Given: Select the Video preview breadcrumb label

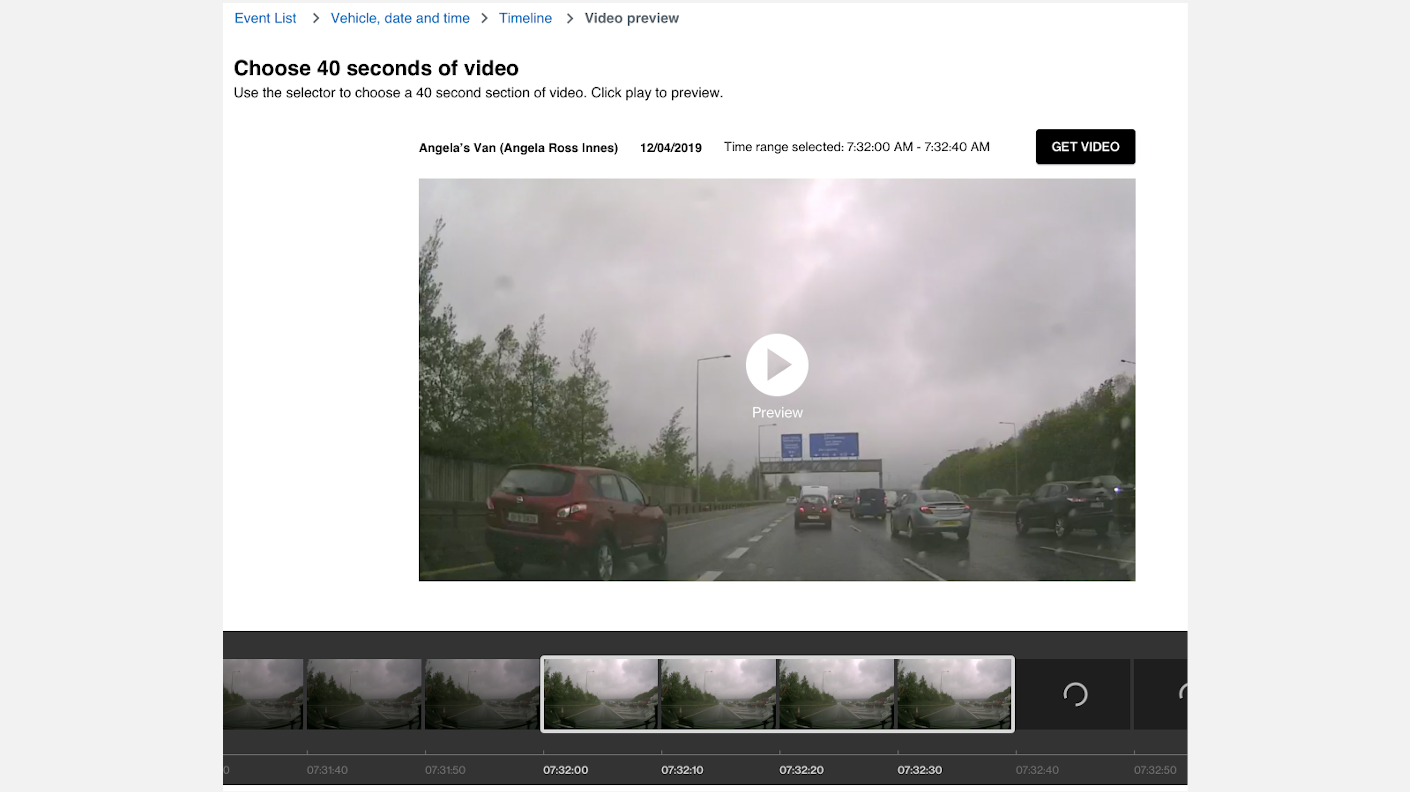Looking at the screenshot, I should point(632,18).
